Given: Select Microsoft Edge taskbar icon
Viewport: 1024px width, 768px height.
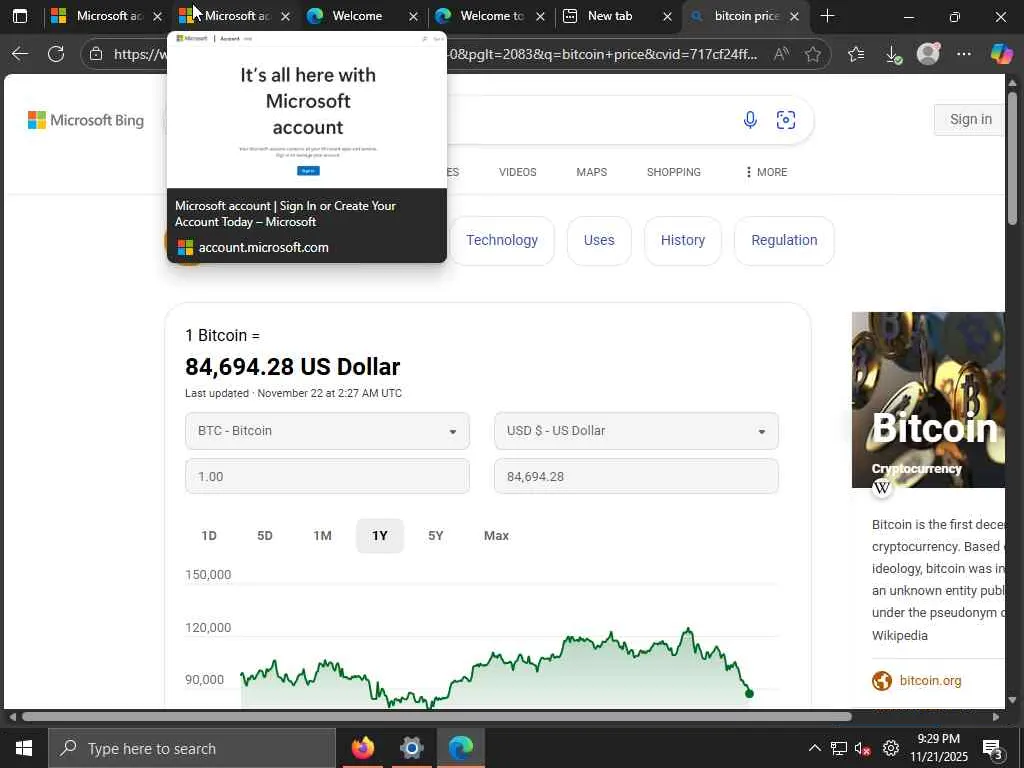Looking at the screenshot, I should (x=460, y=748).
